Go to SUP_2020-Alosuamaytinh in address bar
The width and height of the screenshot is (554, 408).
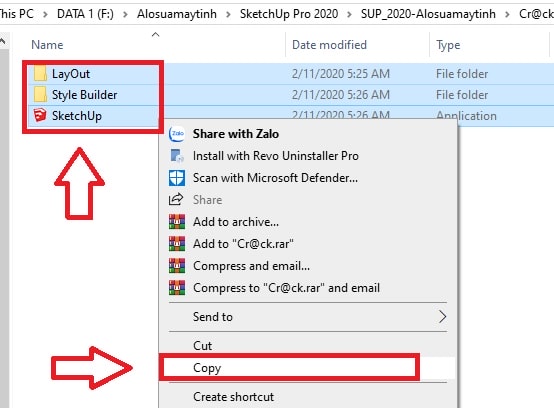tap(428, 14)
